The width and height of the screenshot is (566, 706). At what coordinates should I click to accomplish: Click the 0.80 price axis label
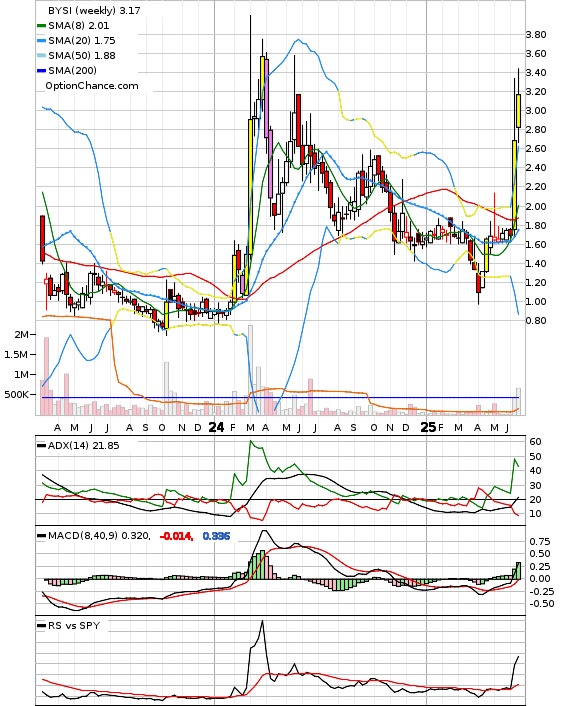click(536, 321)
